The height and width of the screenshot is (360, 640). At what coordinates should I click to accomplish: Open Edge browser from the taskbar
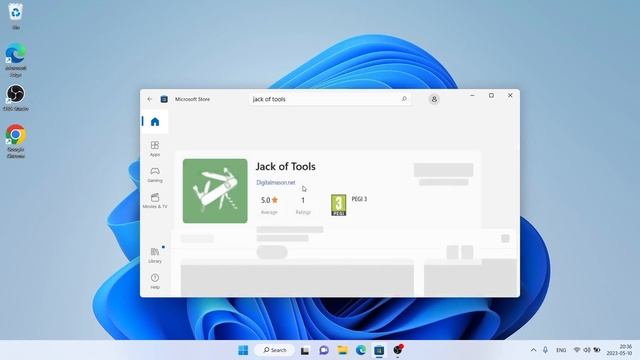tap(361, 350)
